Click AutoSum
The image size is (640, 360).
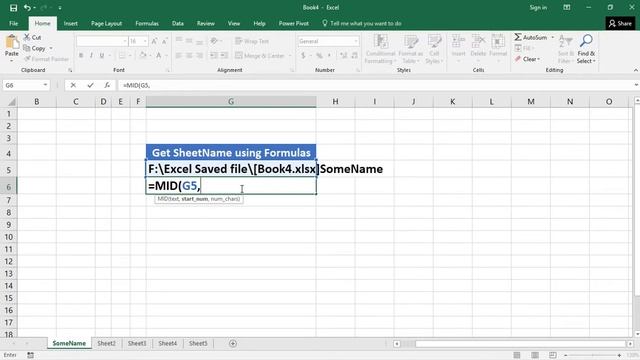pyautogui.click(x=530, y=37)
